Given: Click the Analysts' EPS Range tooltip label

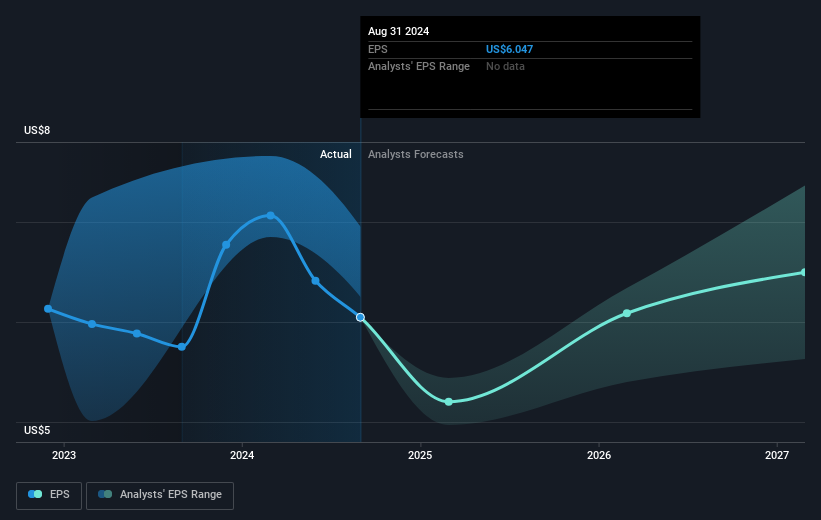Looking at the screenshot, I should coord(419,67).
